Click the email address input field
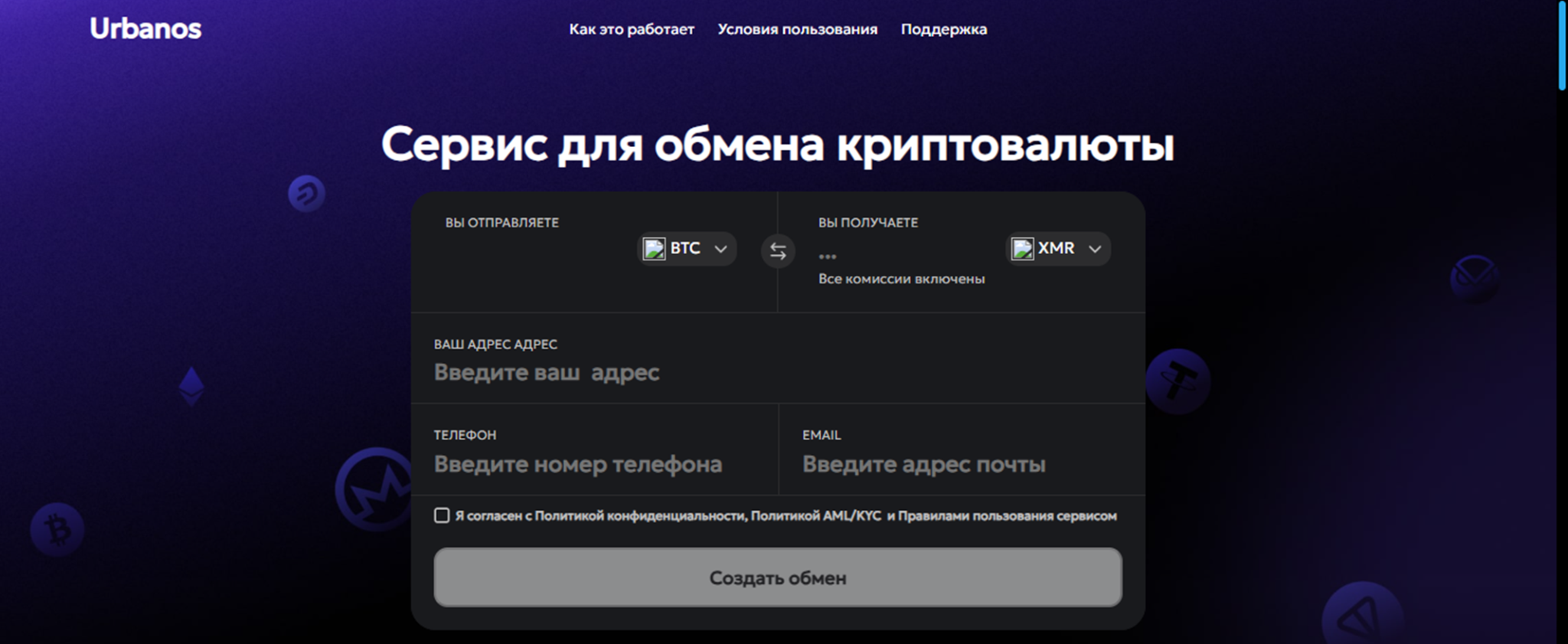Screen dimensions: 1568x644 pos(962,464)
